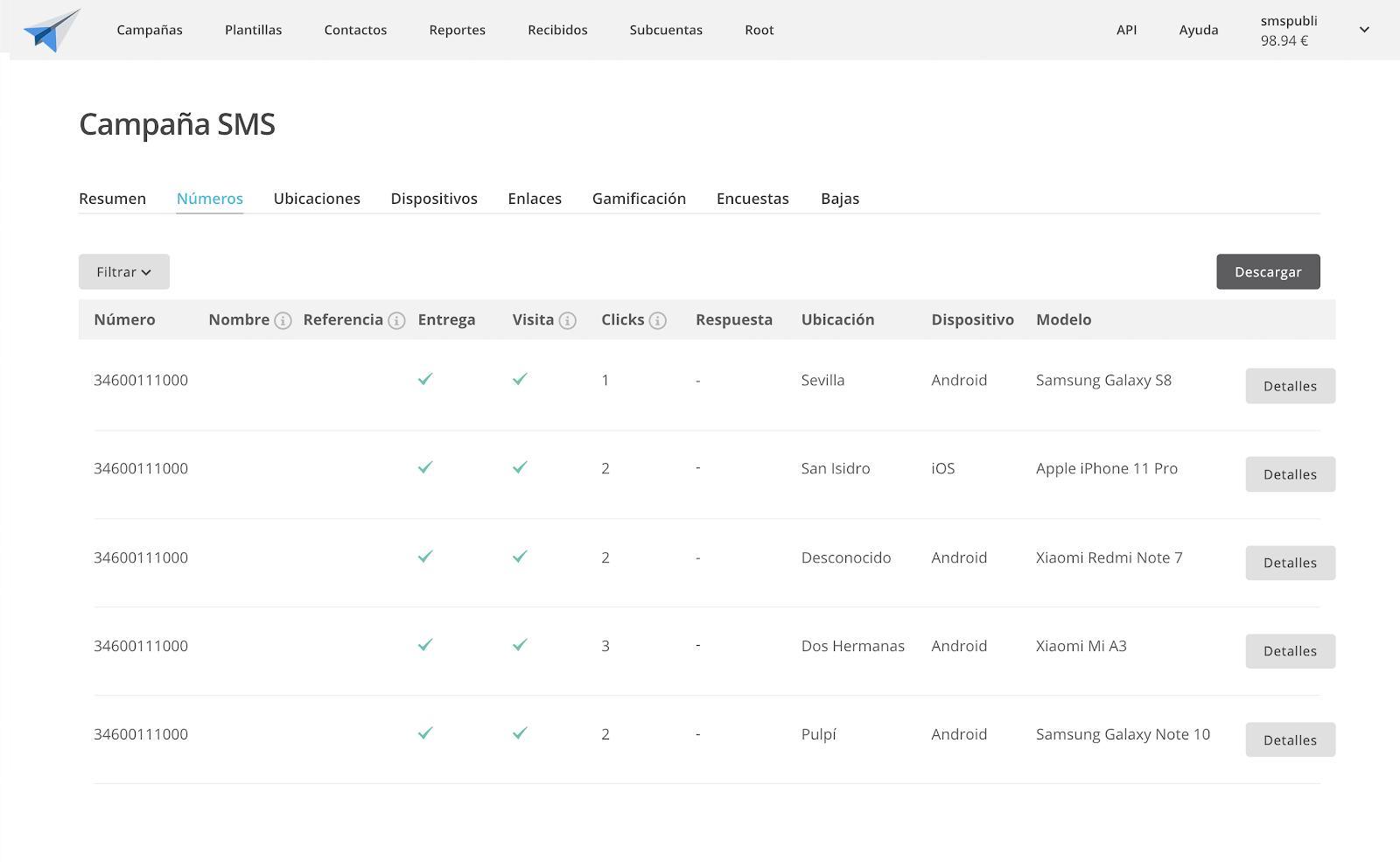Expand the Filtrar dropdown
This screenshot has width=1400, height=862.
point(124,272)
